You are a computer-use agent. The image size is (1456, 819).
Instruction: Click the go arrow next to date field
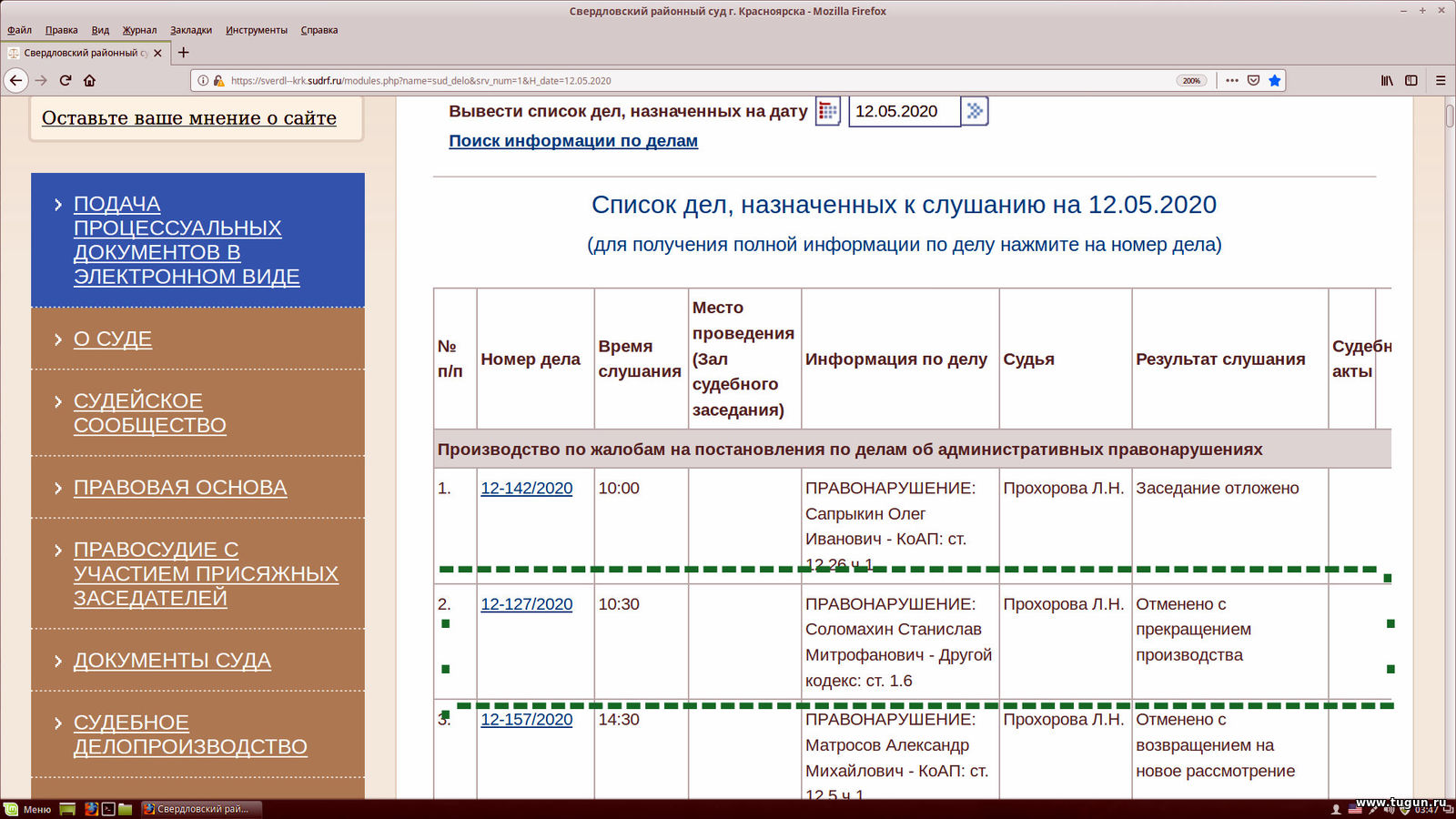pyautogui.click(x=975, y=111)
